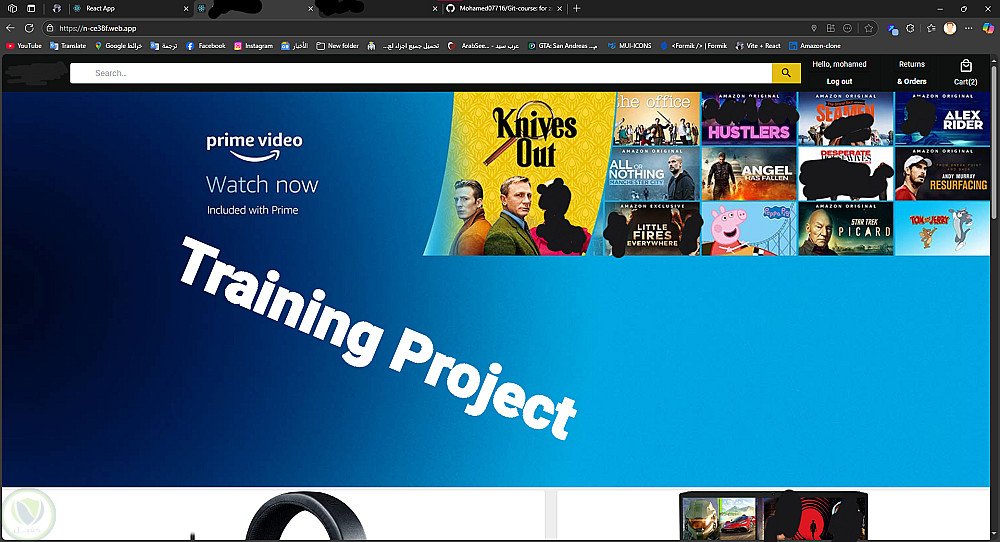Select the Office show thumbnail
The height and width of the screenshot is (542, 1000).
pos(656,119)
